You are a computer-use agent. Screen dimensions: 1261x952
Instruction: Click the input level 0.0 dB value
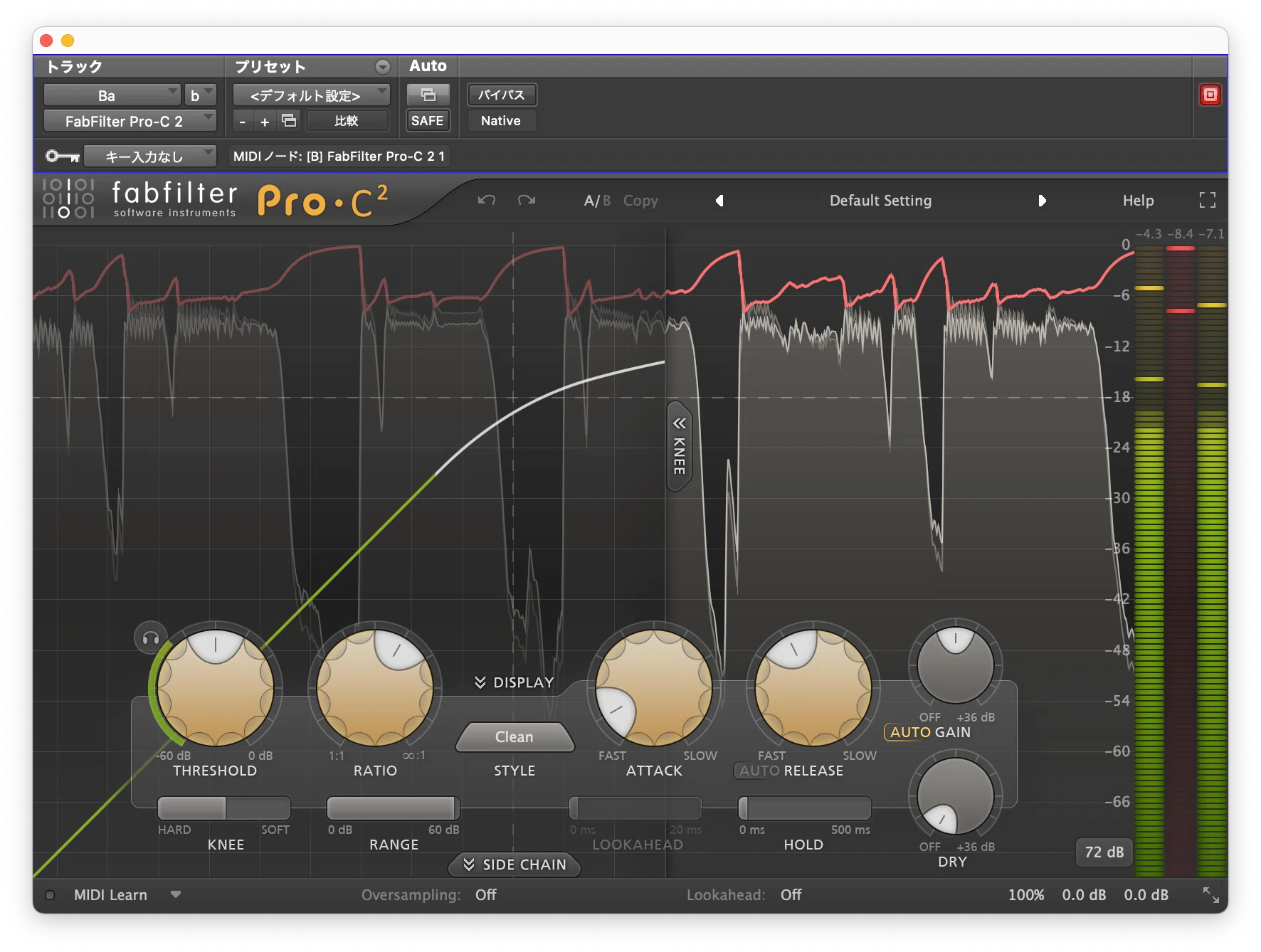click(x=1084, y=895)
